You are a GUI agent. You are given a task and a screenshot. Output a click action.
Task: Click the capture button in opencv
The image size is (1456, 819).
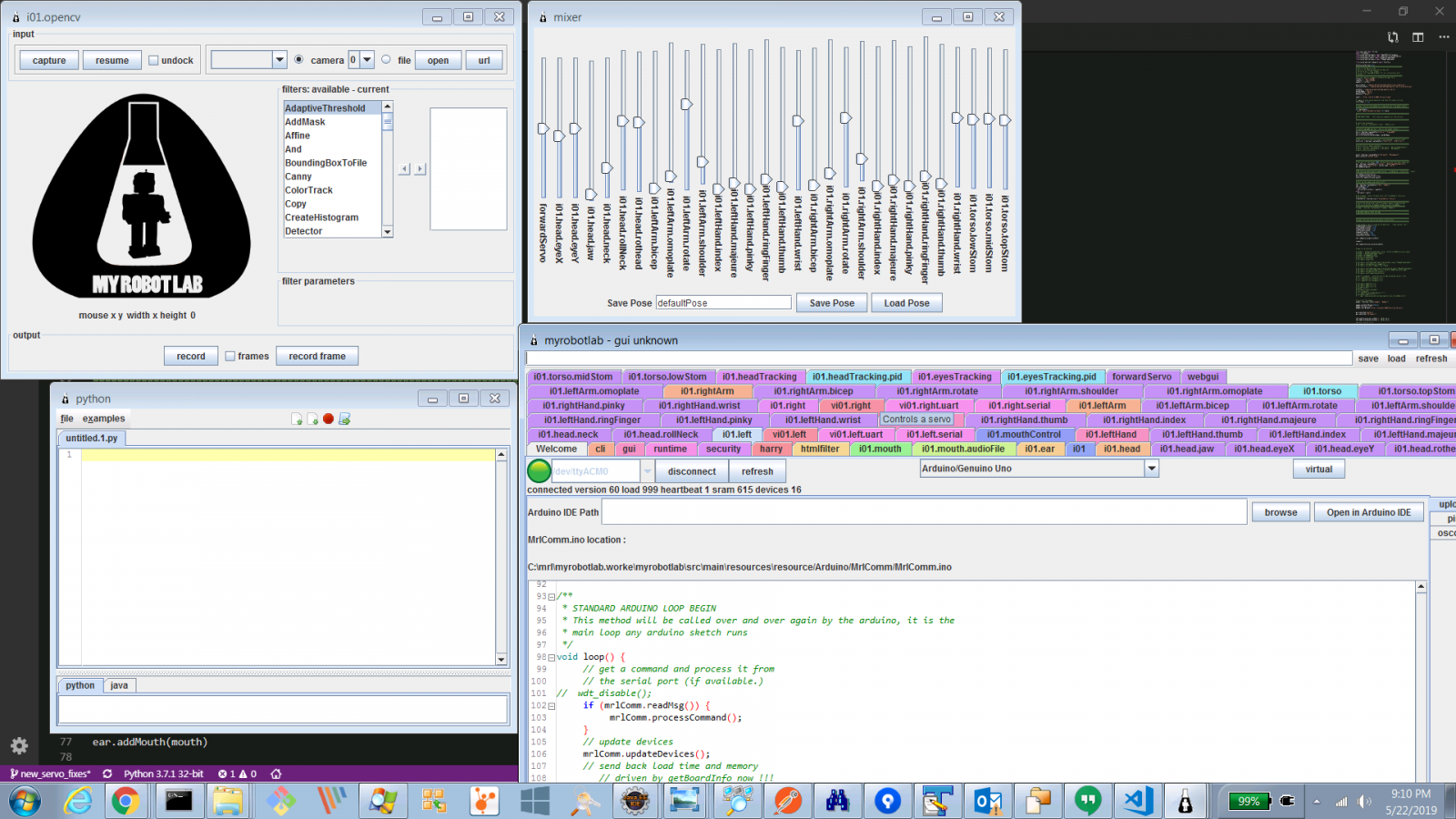click(x=49, y=60)
